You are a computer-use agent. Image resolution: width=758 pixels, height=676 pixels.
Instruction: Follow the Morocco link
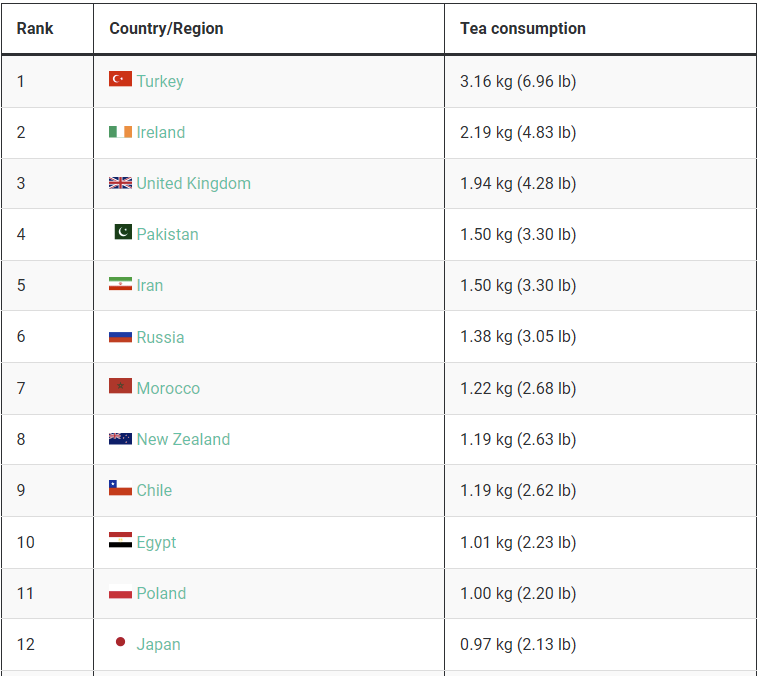click(x=168, y=388)
